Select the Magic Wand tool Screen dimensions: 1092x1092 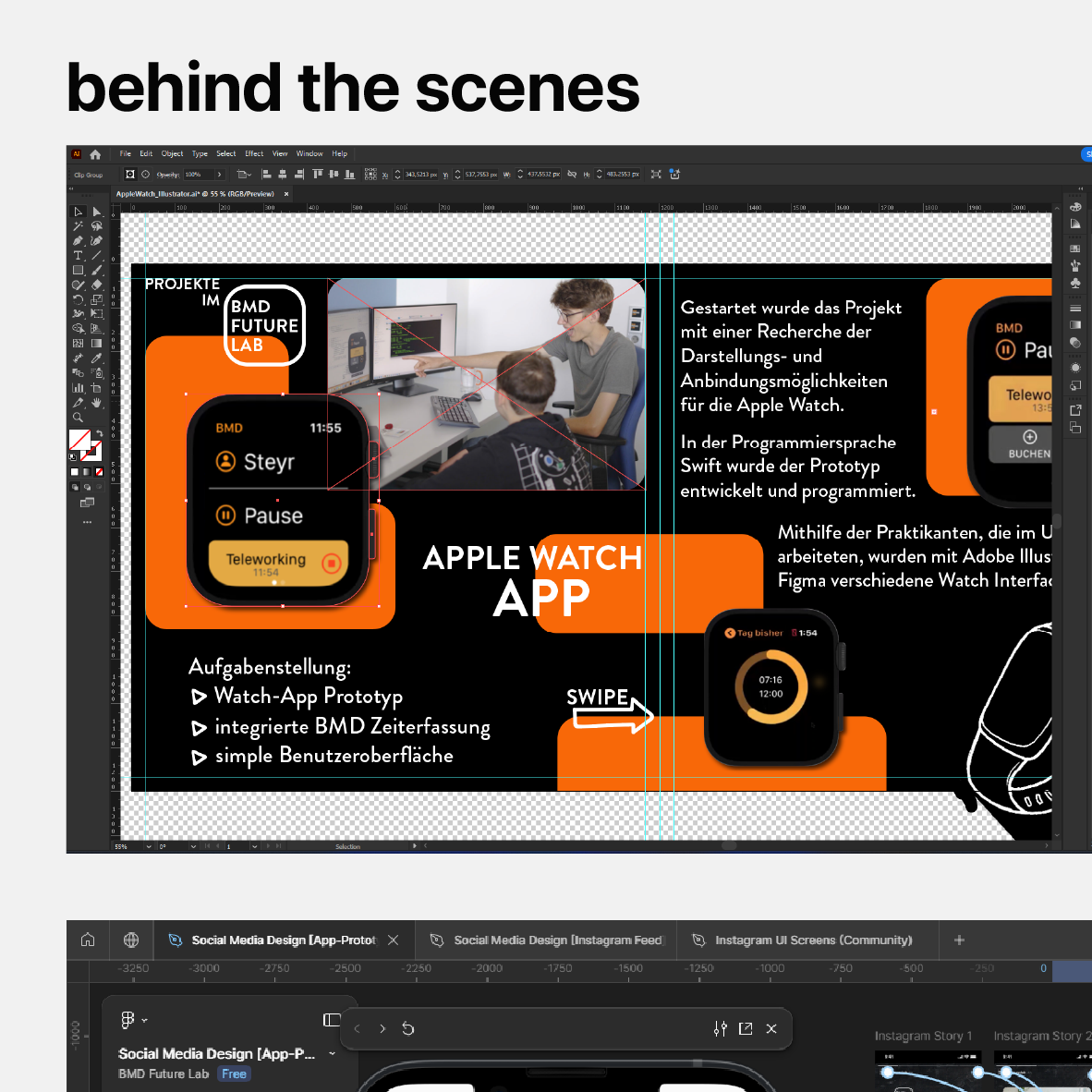(x=78, y=226)
